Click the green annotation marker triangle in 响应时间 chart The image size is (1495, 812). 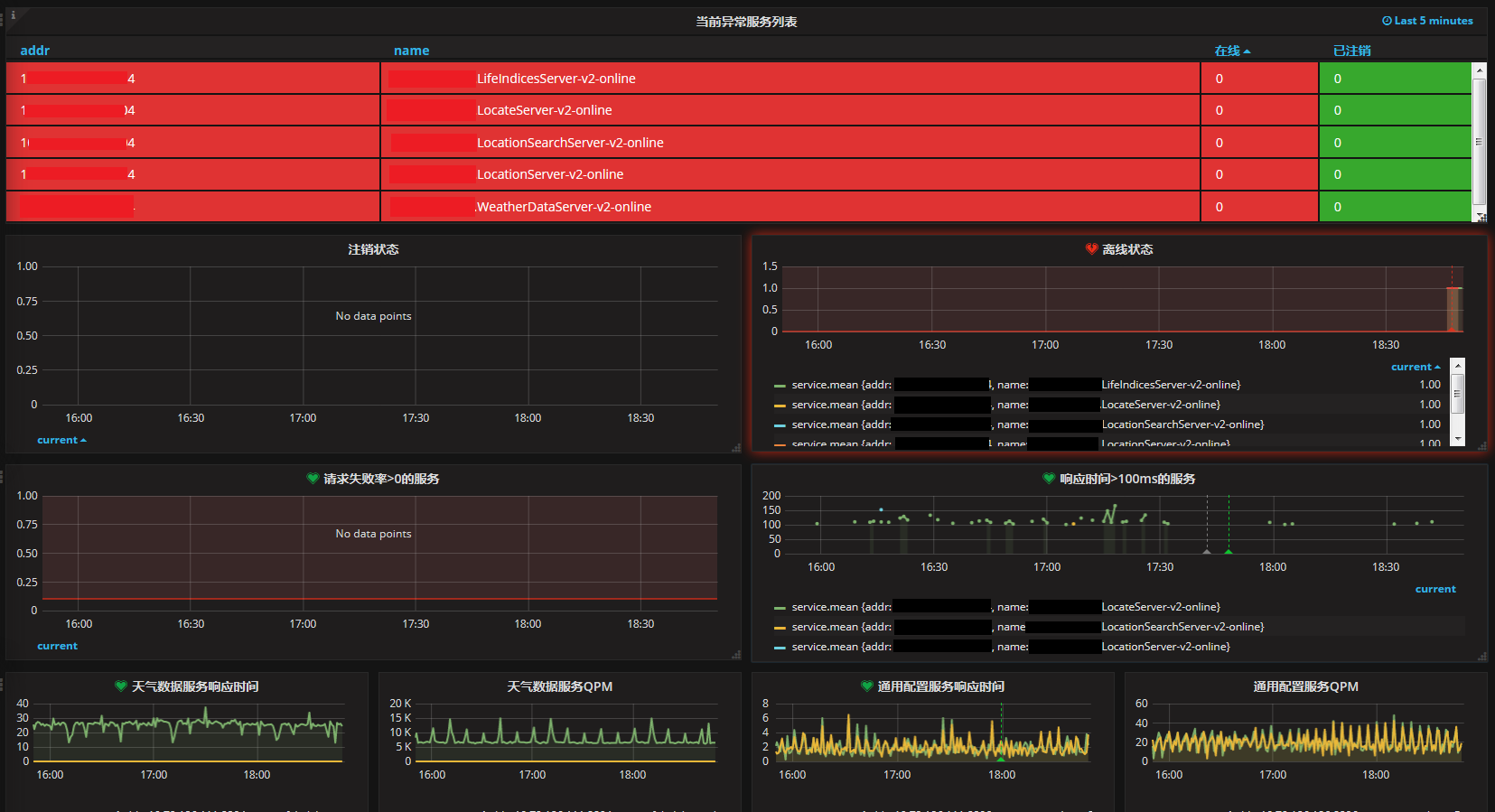pyautogui.click(x=1229, y=551)
